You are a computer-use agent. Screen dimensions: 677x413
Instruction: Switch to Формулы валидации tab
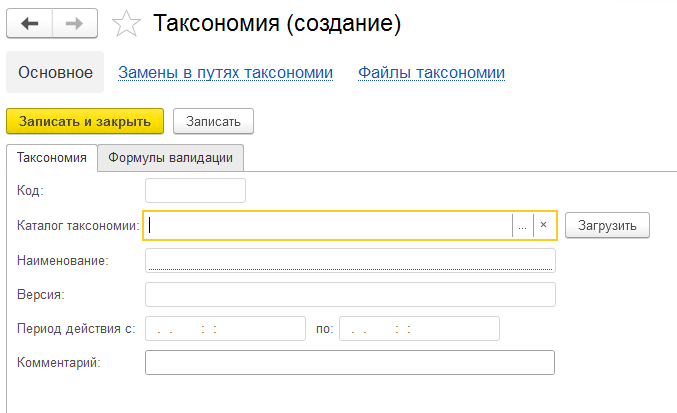171,158
